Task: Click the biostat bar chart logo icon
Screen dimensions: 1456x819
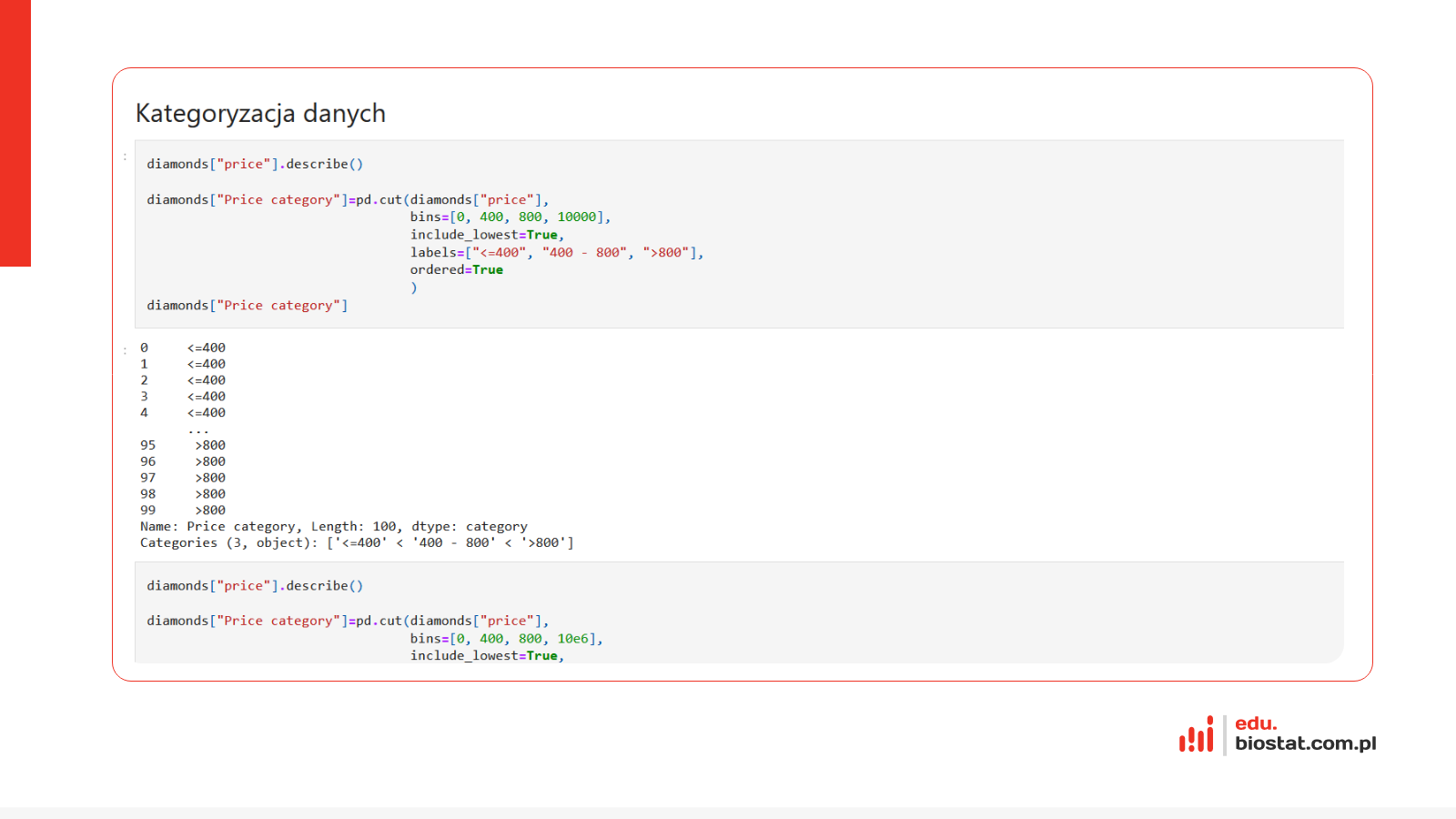Action: click(1196, 735)
